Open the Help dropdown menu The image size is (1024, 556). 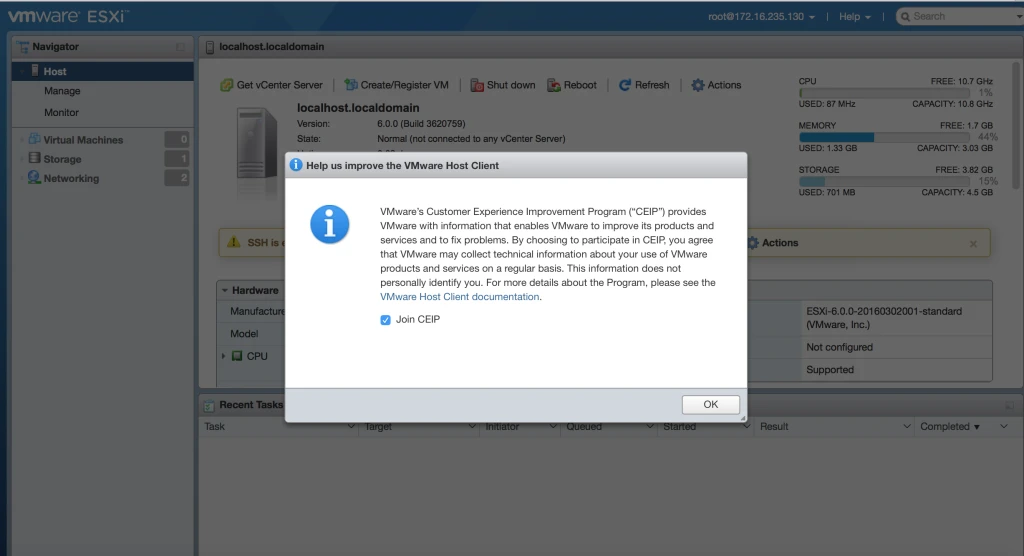[x=855, y=16]
